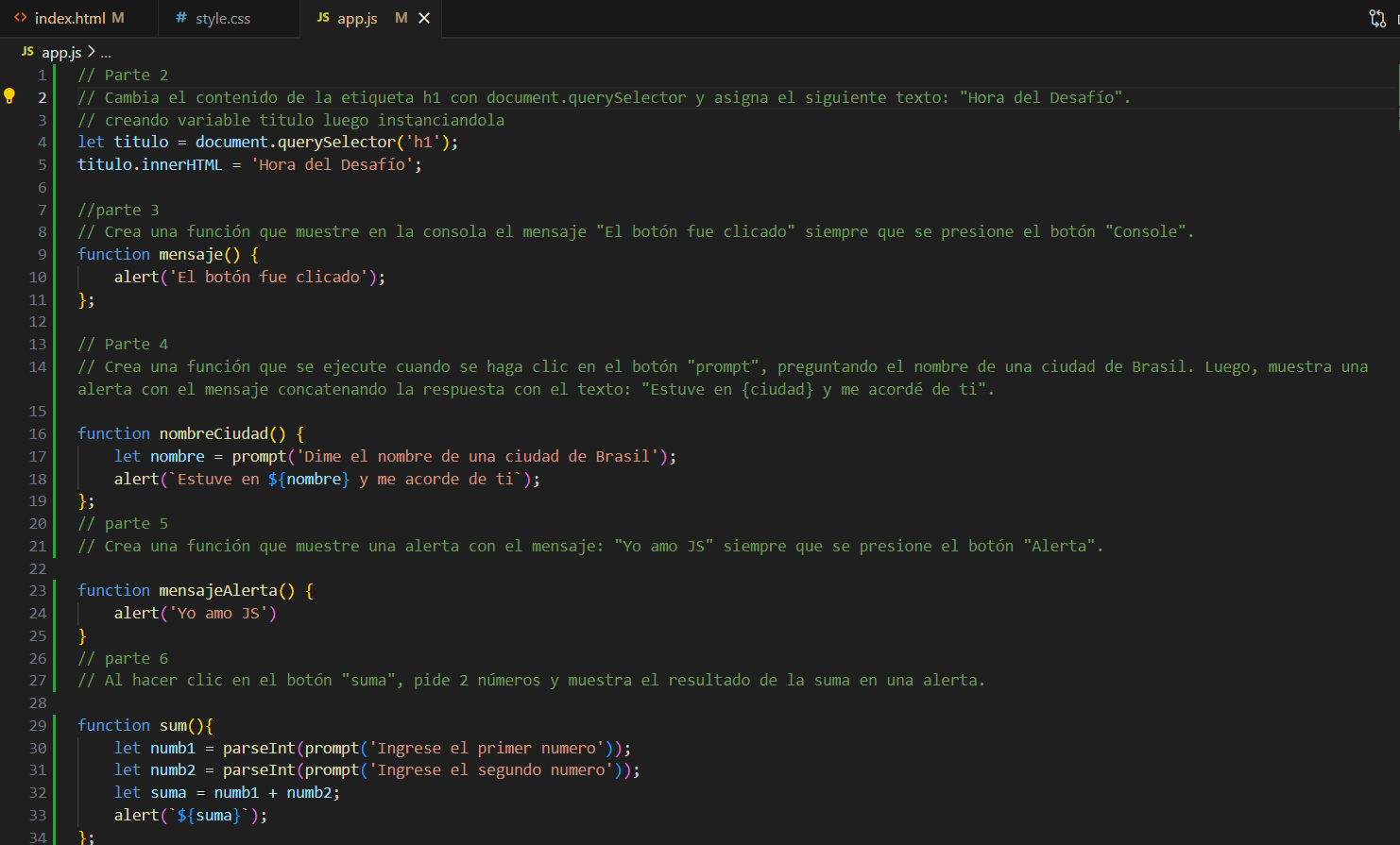Click the '//parte 3' comment
The height and width of the screenshot is (845, 1400).
(x=118, y=210)
